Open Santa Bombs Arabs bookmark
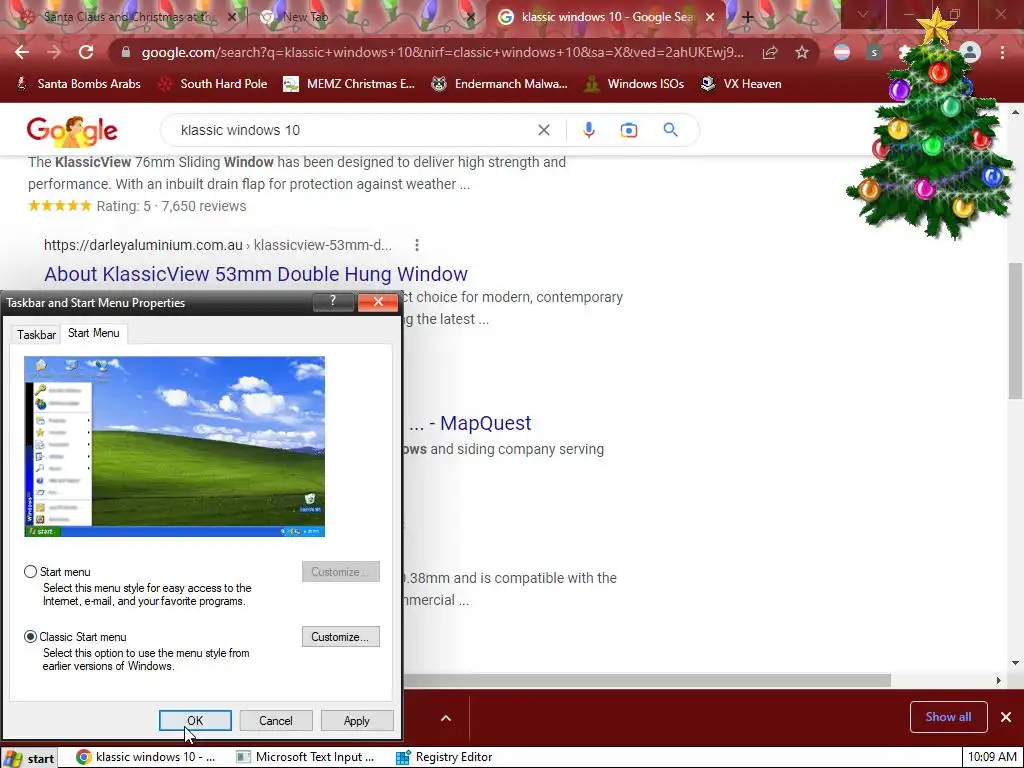1024x768 pixels. (78, 84)
